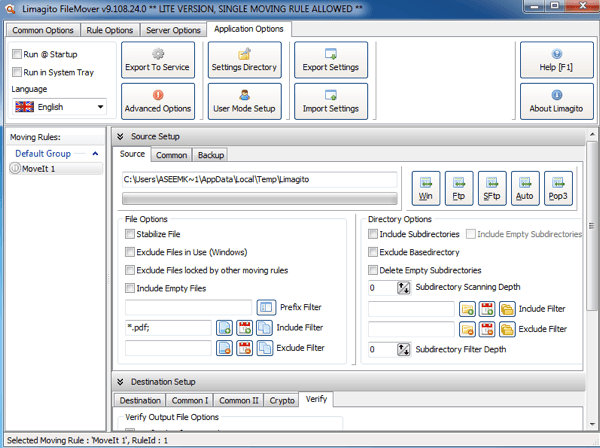This screenshot has width=600, height=448.
Task: Click the Import Settings button
Action: coord(331,101)
